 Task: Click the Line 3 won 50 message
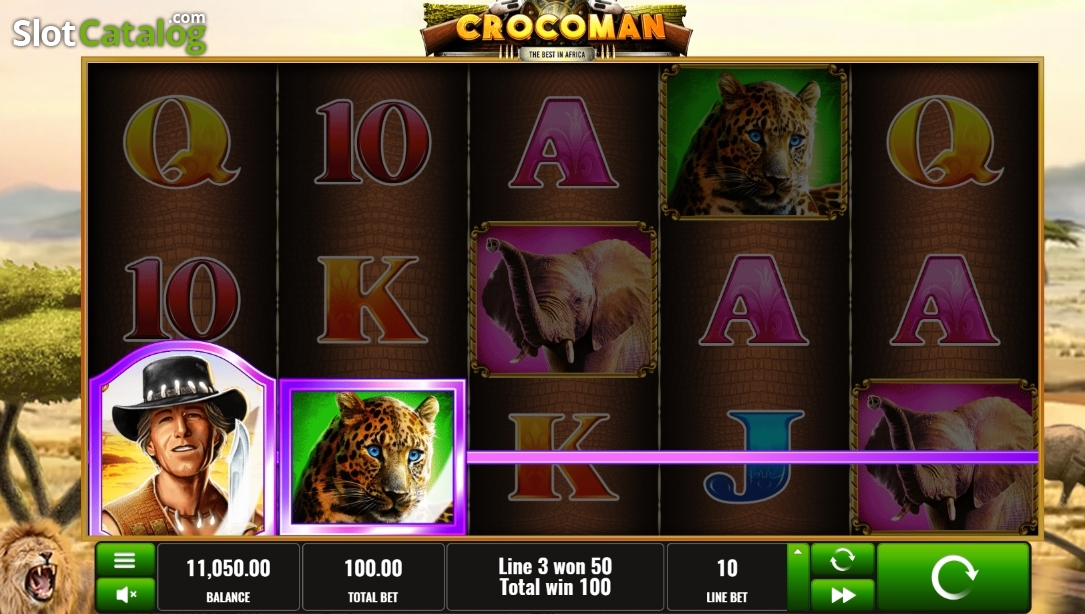[x=555, y=566]
